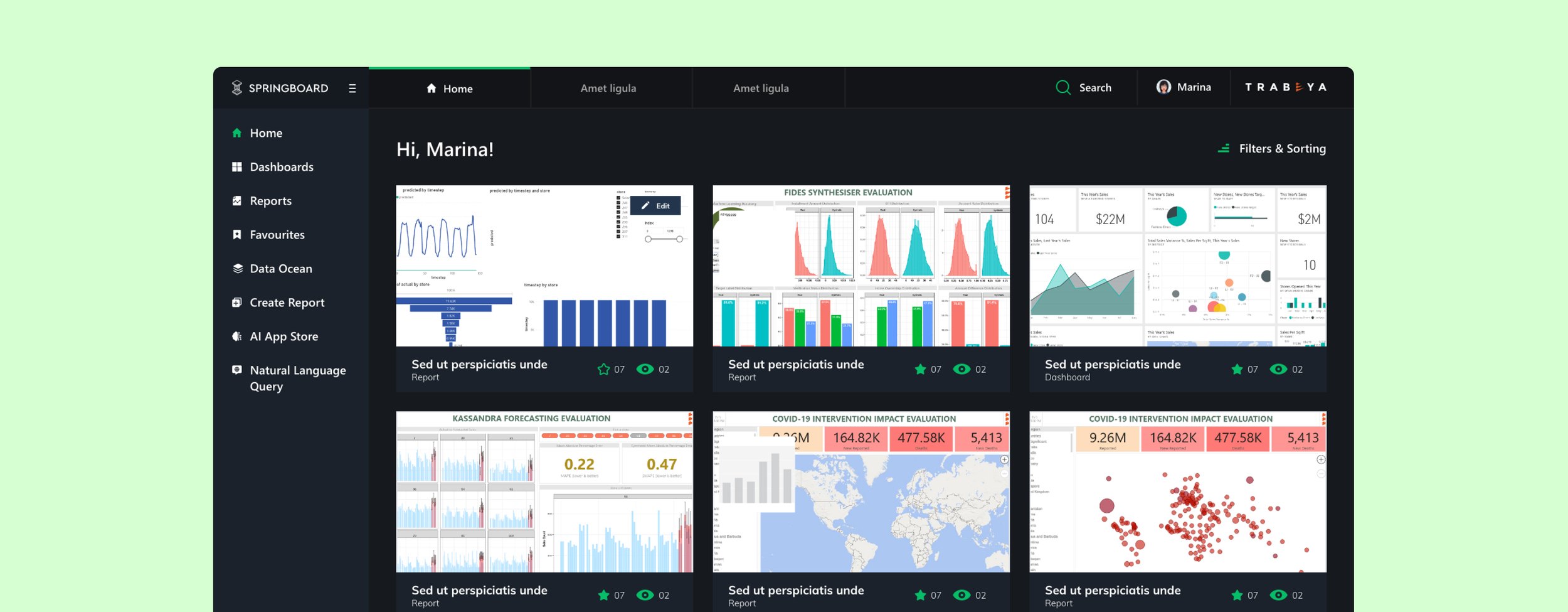1568x612 pixels.
Task: Toggle star on Kassandra Forecasting card
Action: tap(603, 595)
